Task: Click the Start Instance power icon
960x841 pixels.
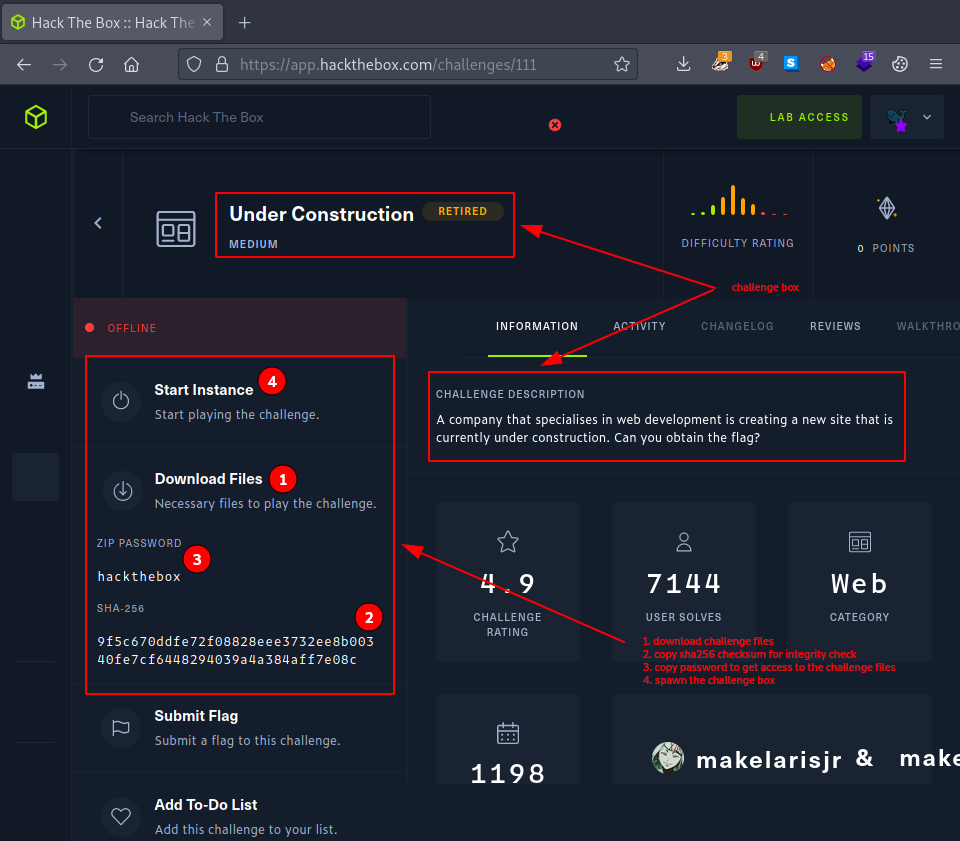Action: [121, 400]
